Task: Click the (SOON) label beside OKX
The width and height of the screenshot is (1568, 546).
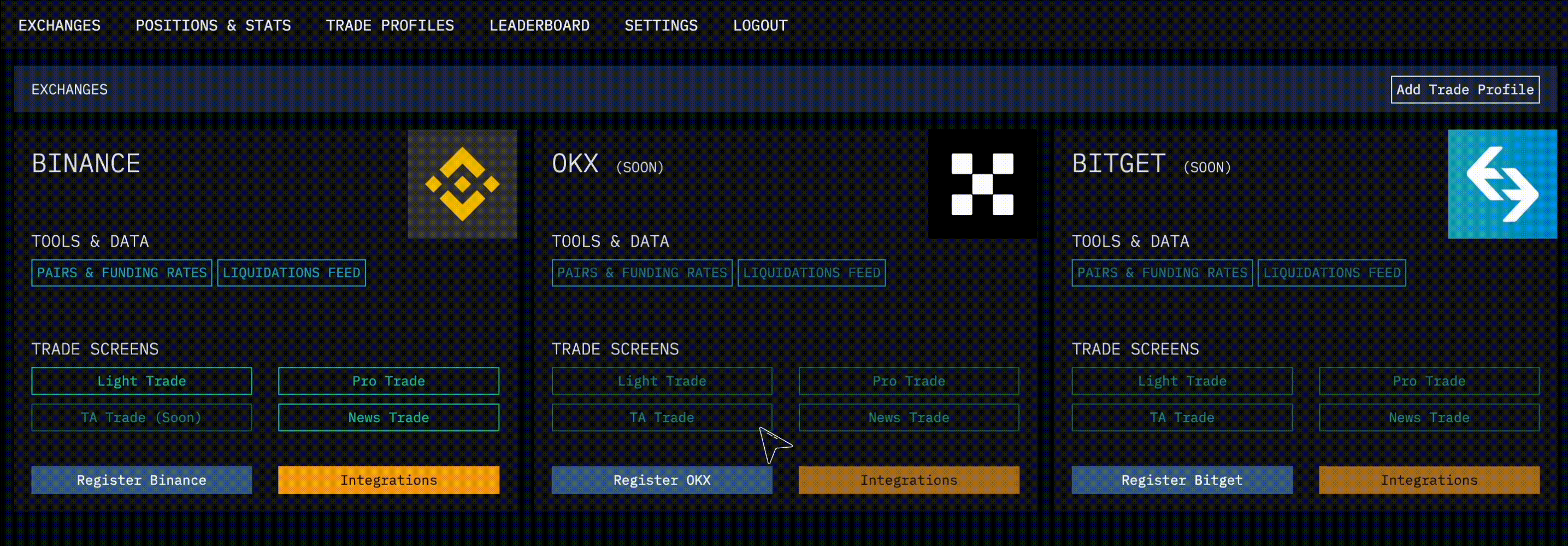Action: click(x=640, y=167)
